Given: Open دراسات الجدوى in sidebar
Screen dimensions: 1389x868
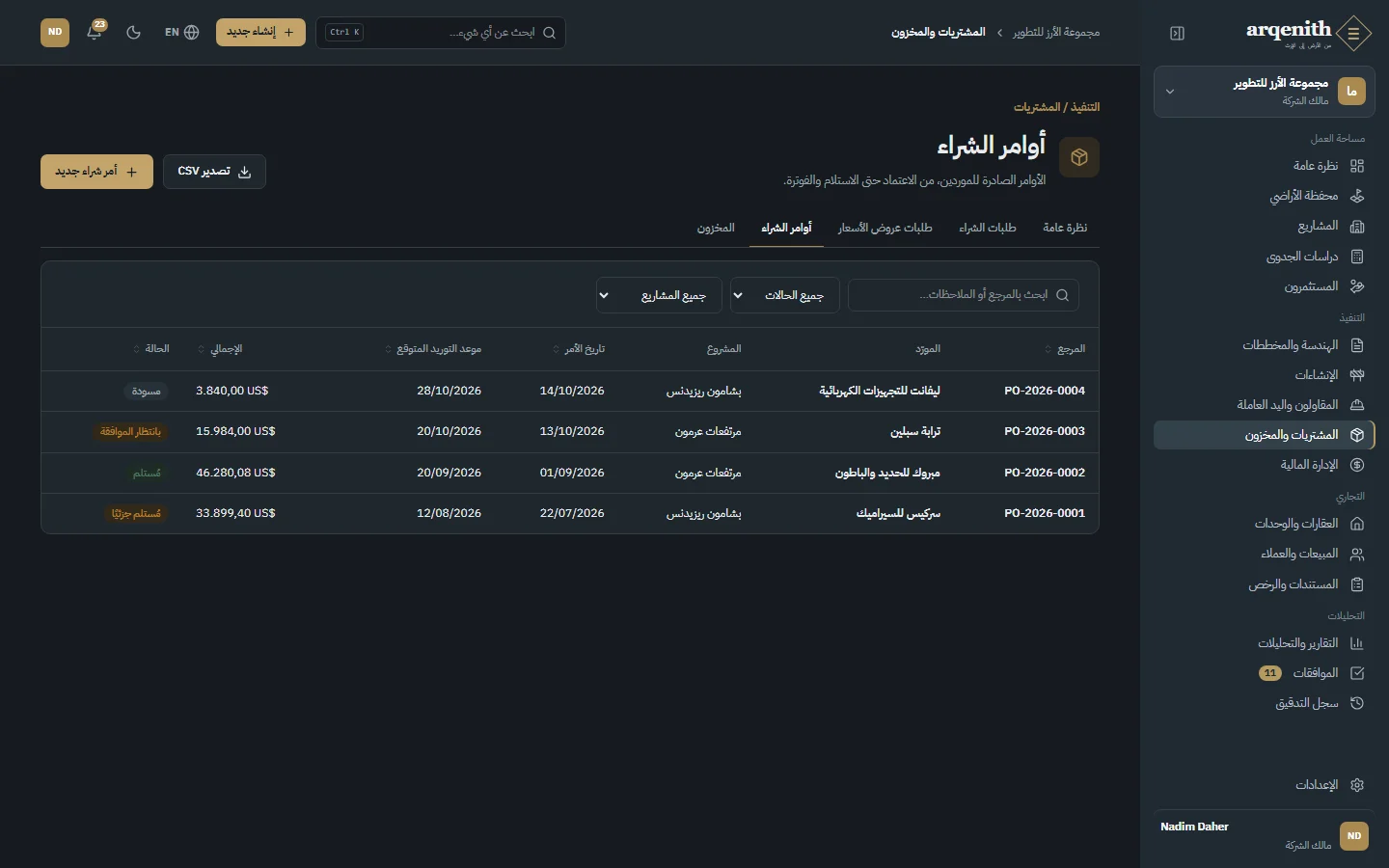Looking at the screenshot, I should coord(1265,257).
